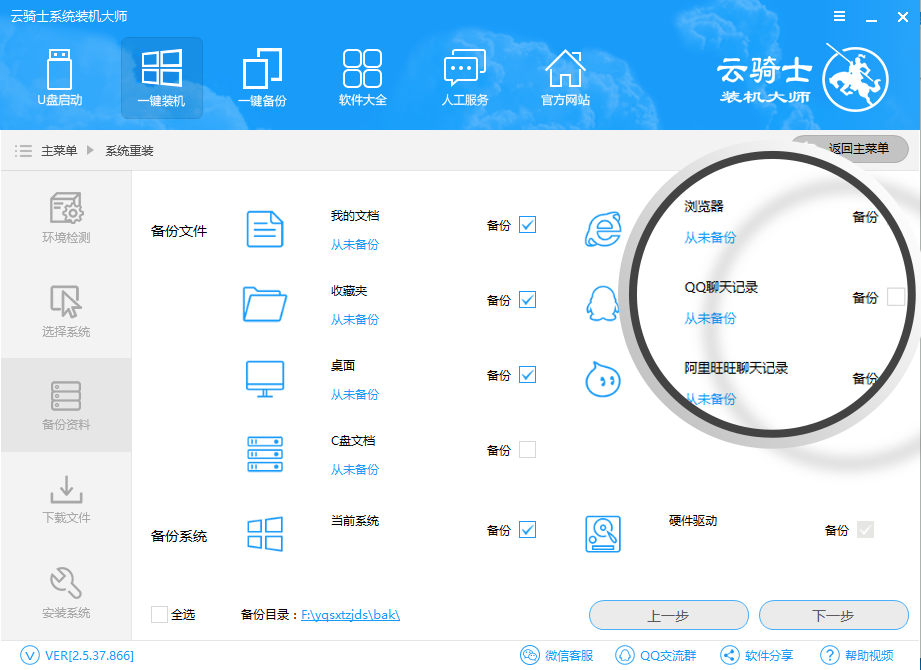Click the 下一步 button

[833, 615]
